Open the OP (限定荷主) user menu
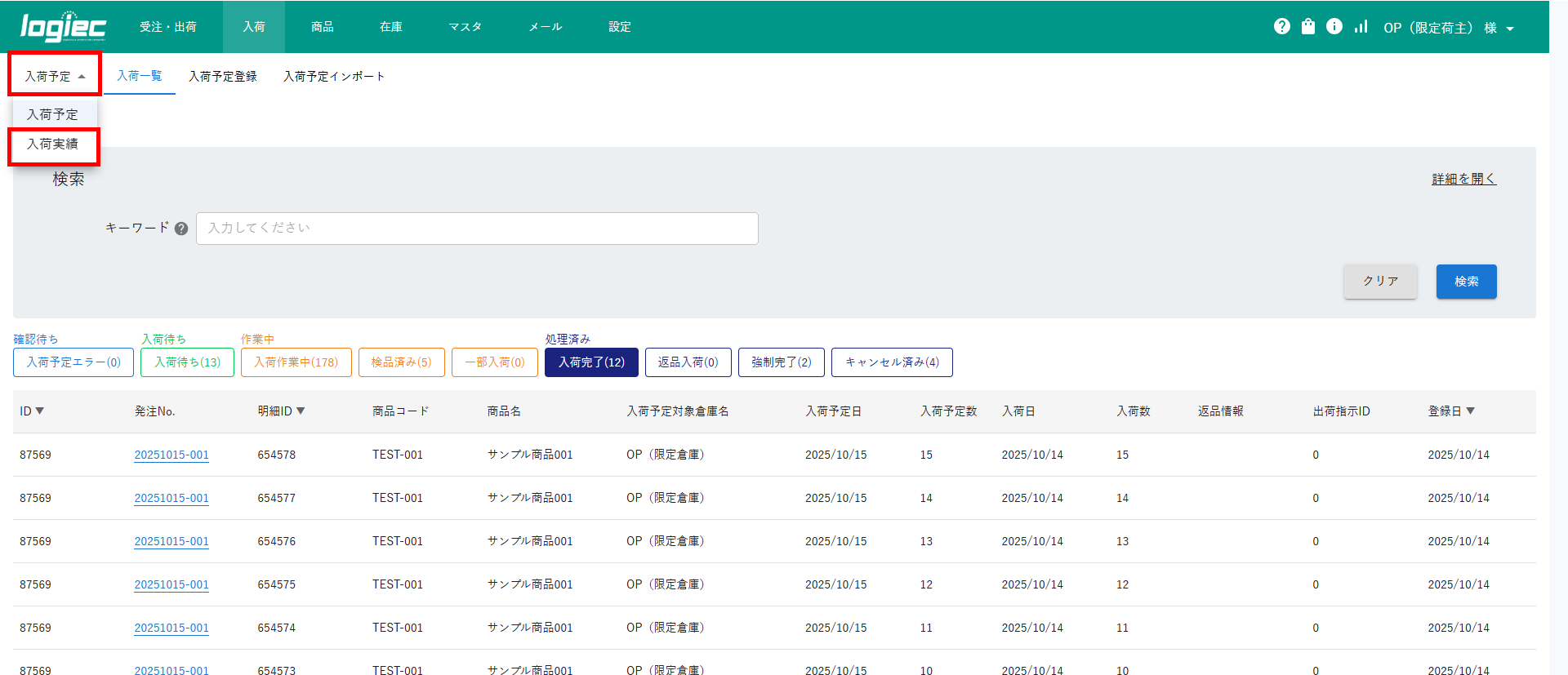The width and height of the screenshot is (1568, 675). click(x=1448, y=28)
